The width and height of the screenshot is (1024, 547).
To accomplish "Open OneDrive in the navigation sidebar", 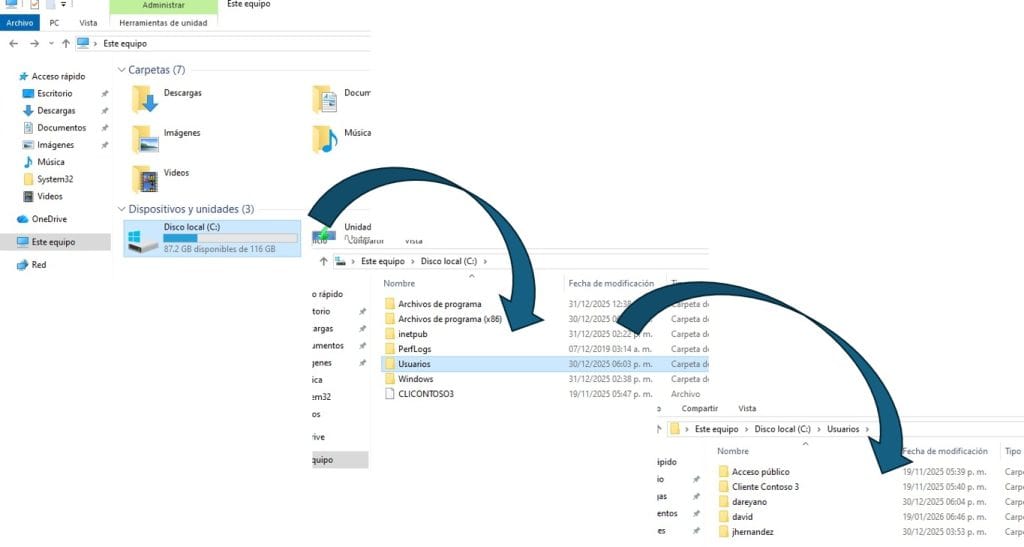I will (x=49, y=219).
